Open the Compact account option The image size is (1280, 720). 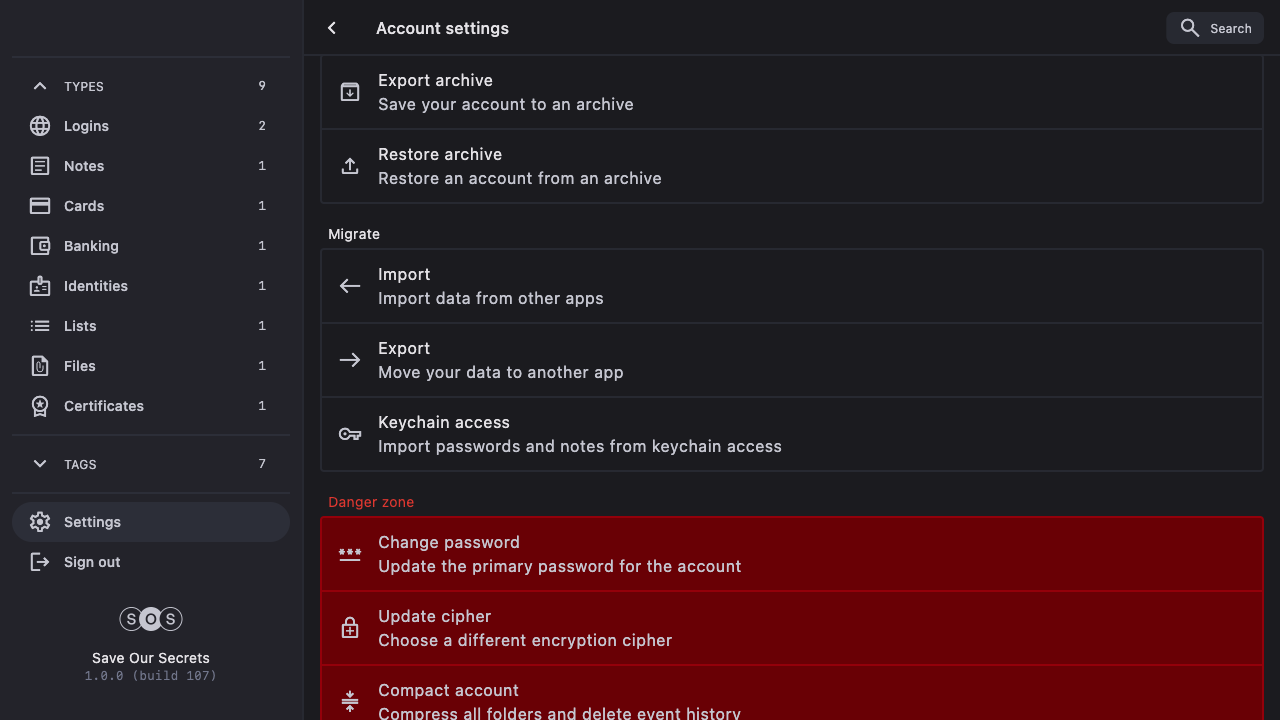(790, 700)
